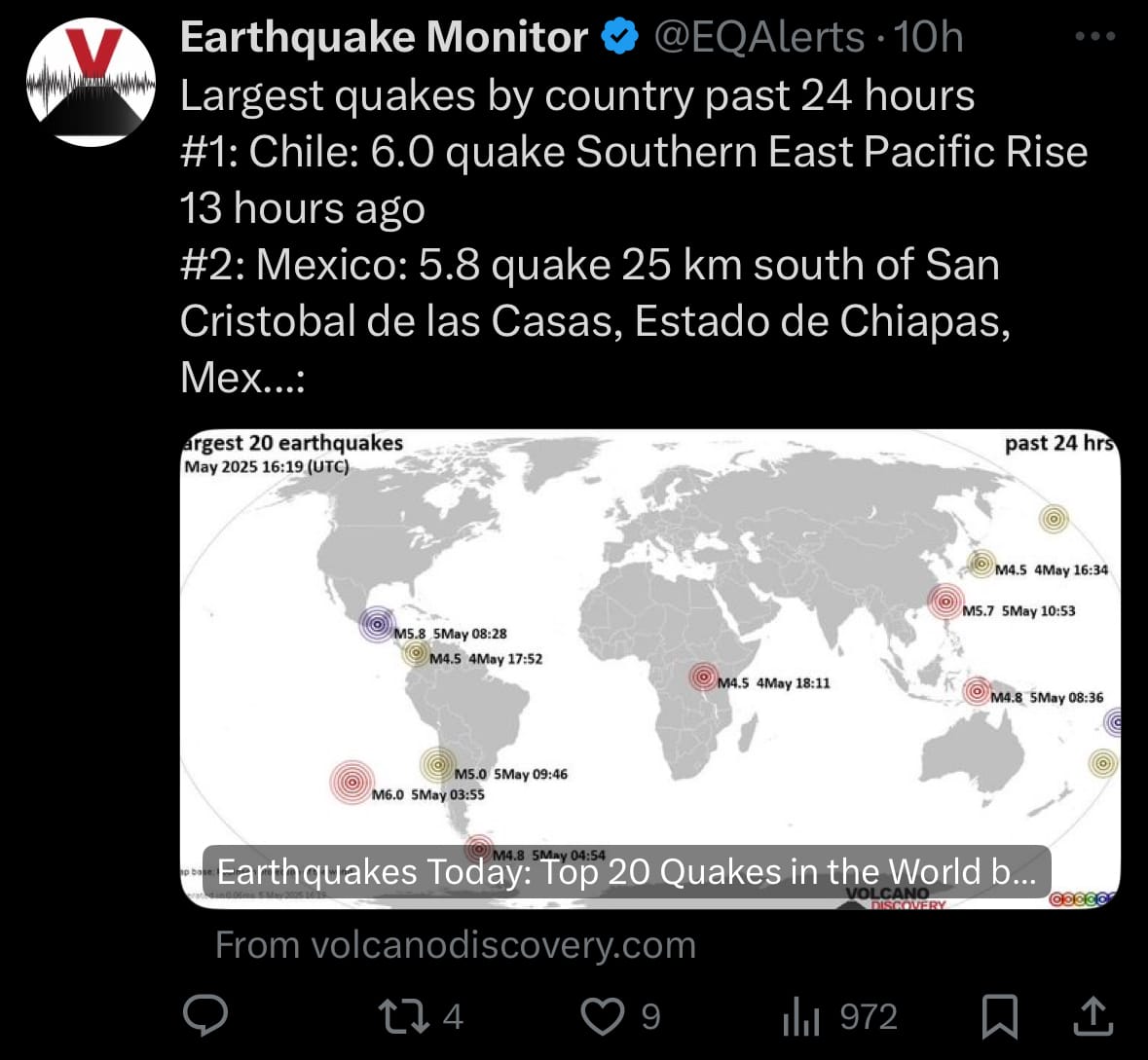Share the tweet via share icon
Image resolution: width=1148 pixels, height=1060 pixels.
1093,1016
